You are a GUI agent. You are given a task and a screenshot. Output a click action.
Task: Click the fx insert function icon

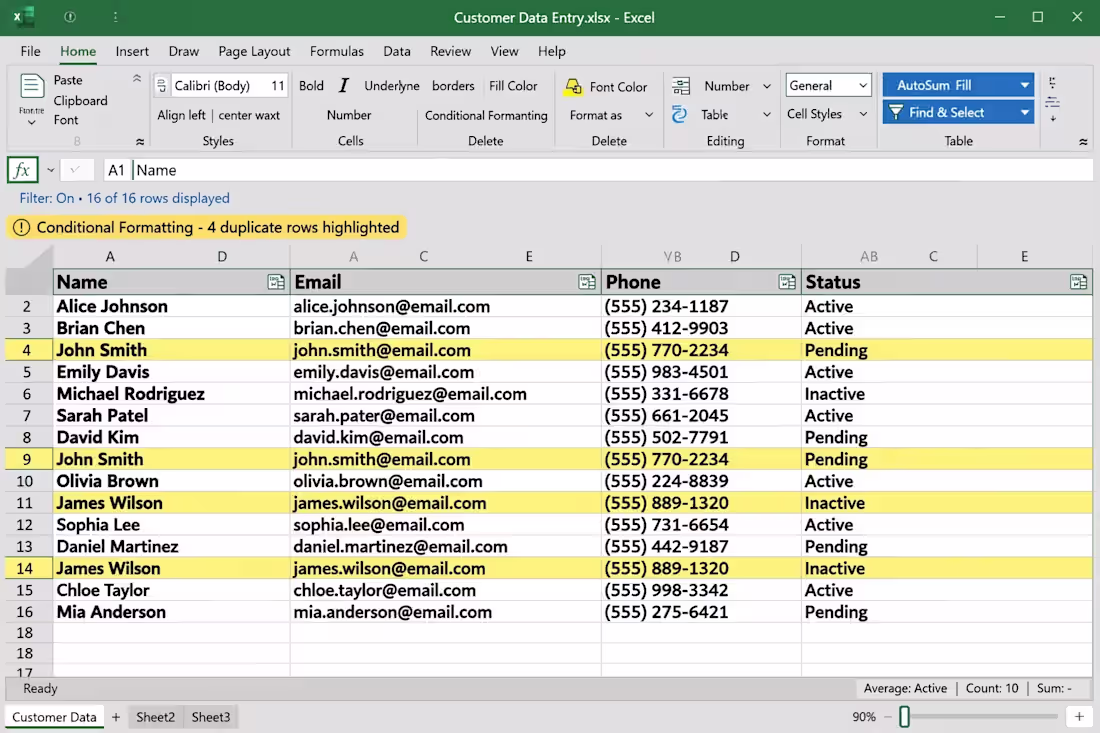click(x=22, y=170)
